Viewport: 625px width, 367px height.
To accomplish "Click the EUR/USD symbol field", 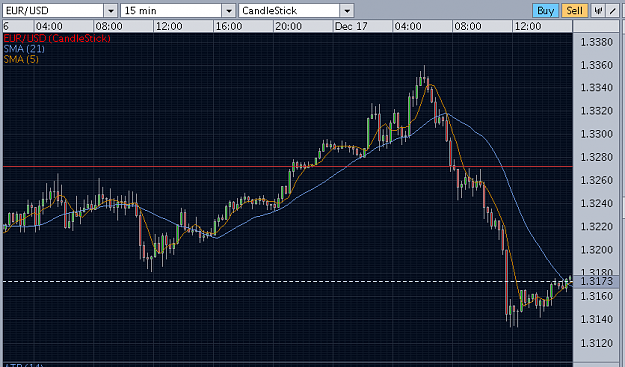I will 53,11.
